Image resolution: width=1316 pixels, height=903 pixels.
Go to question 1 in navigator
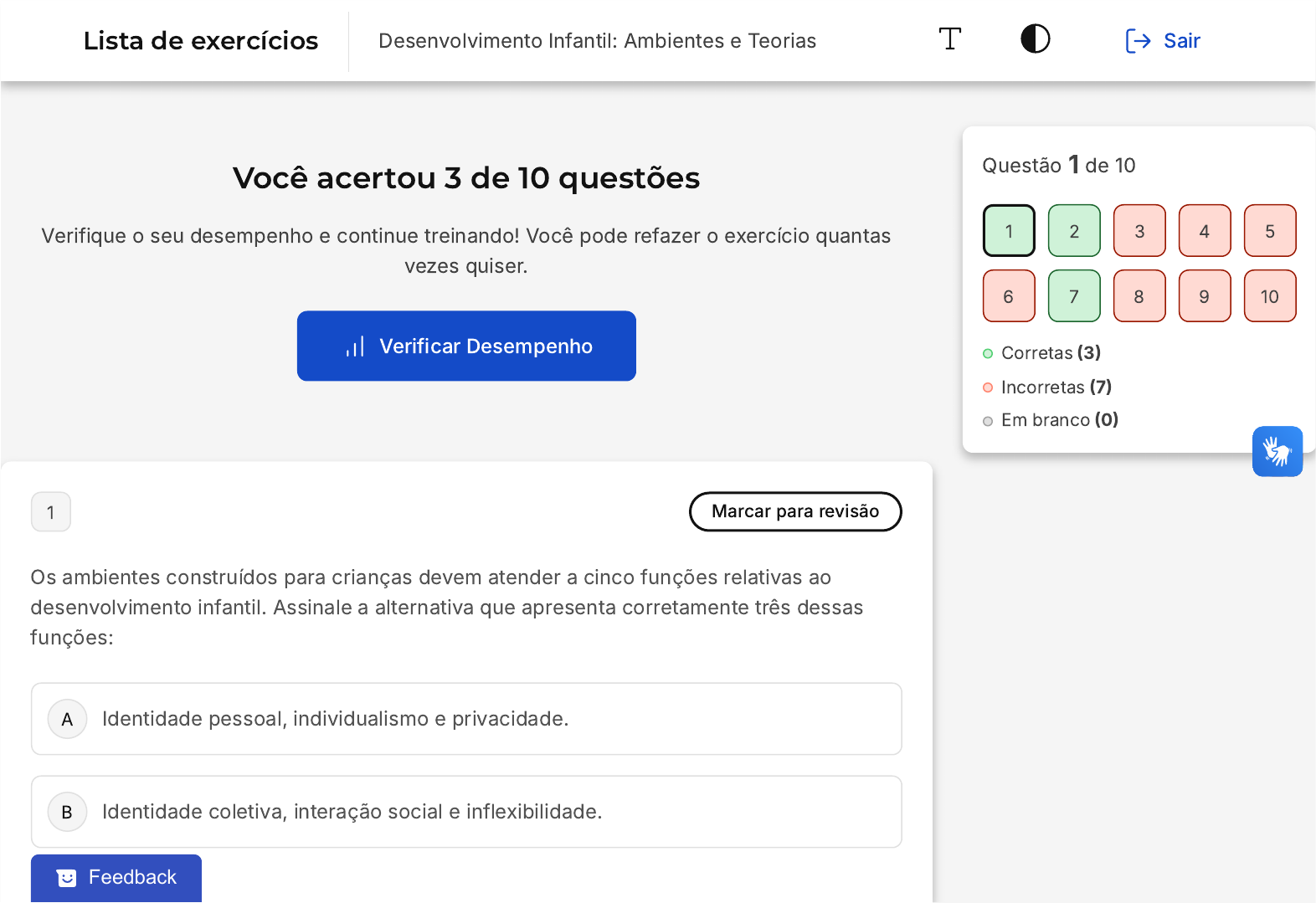pos(1009,231)
